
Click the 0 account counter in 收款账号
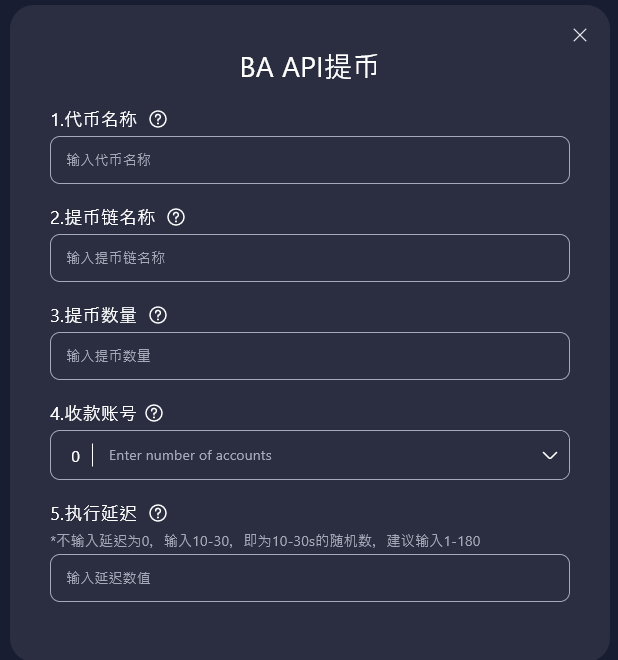click(x=75, y=456)
